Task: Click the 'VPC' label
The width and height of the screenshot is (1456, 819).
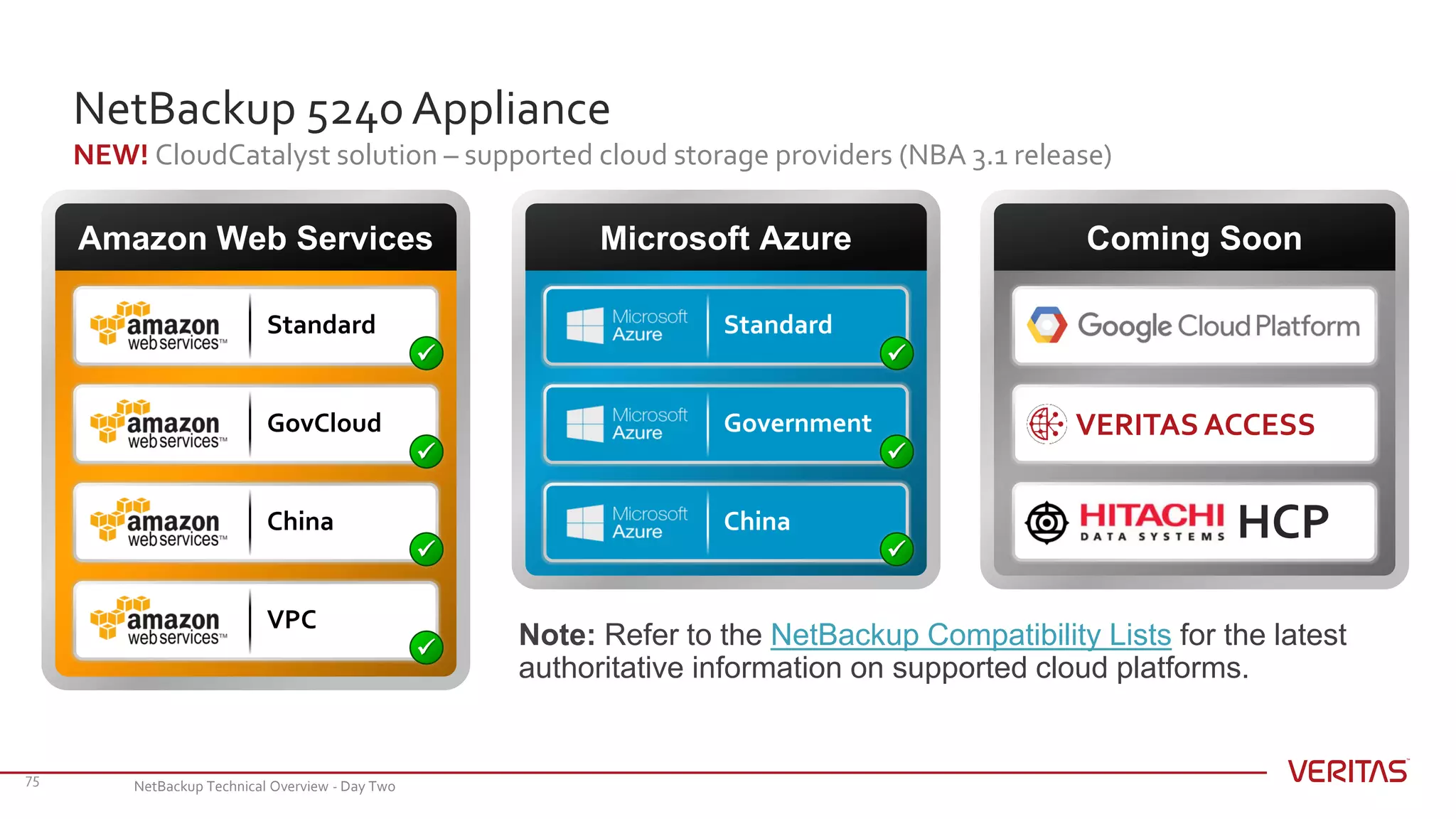Action: click(291, 619)
